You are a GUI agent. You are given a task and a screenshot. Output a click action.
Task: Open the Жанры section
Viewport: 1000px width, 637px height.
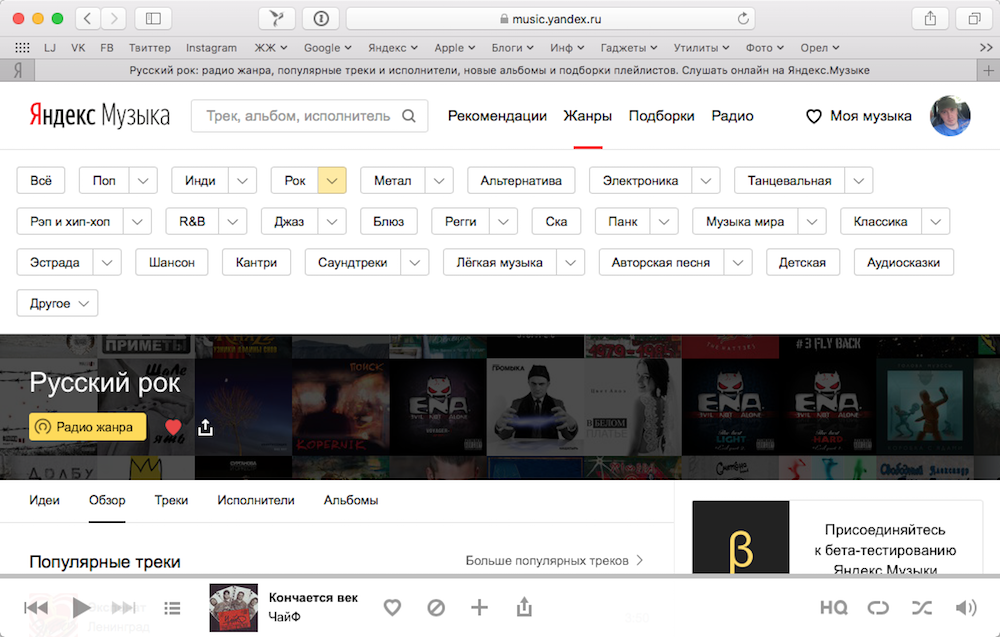pyautogui.click(x=587, y=116)
